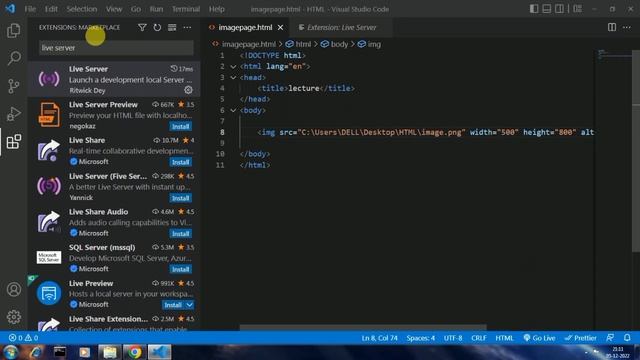This screenshot has height=360, width=640.
Task: Open the Search view in activity bar
Action: 13,58
